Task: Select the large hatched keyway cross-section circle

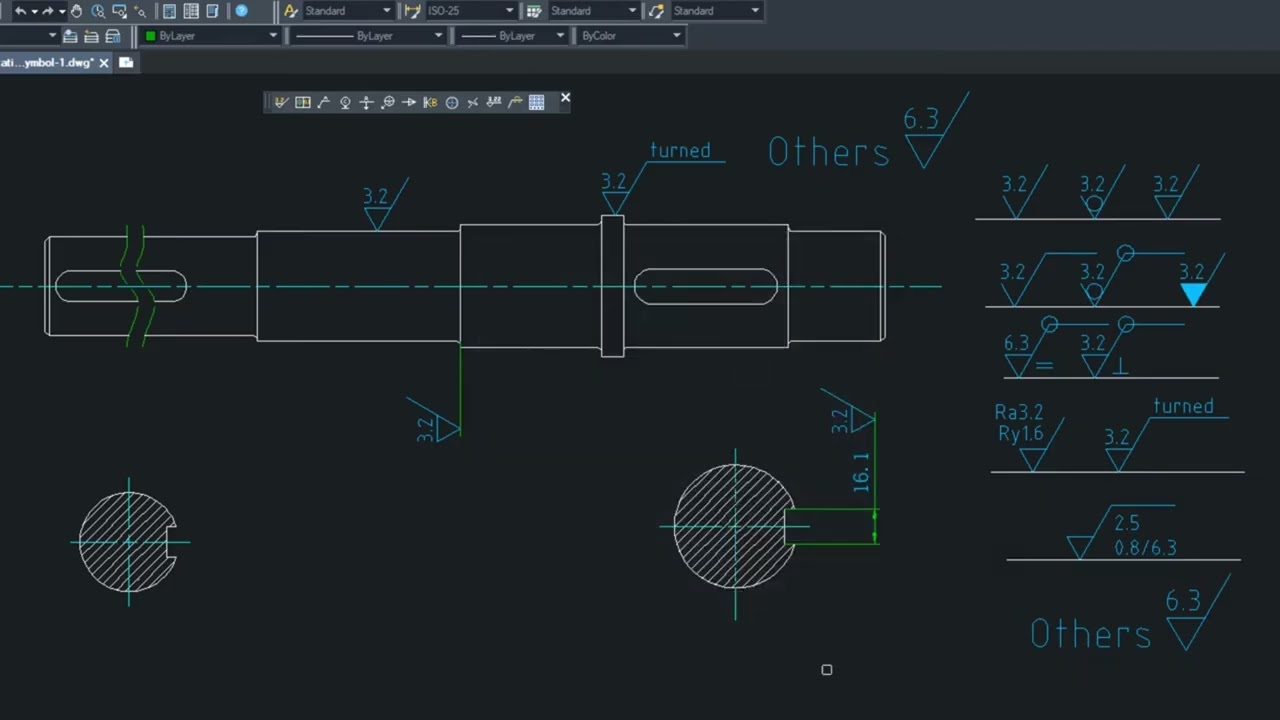Action: [x=735, y=526]
